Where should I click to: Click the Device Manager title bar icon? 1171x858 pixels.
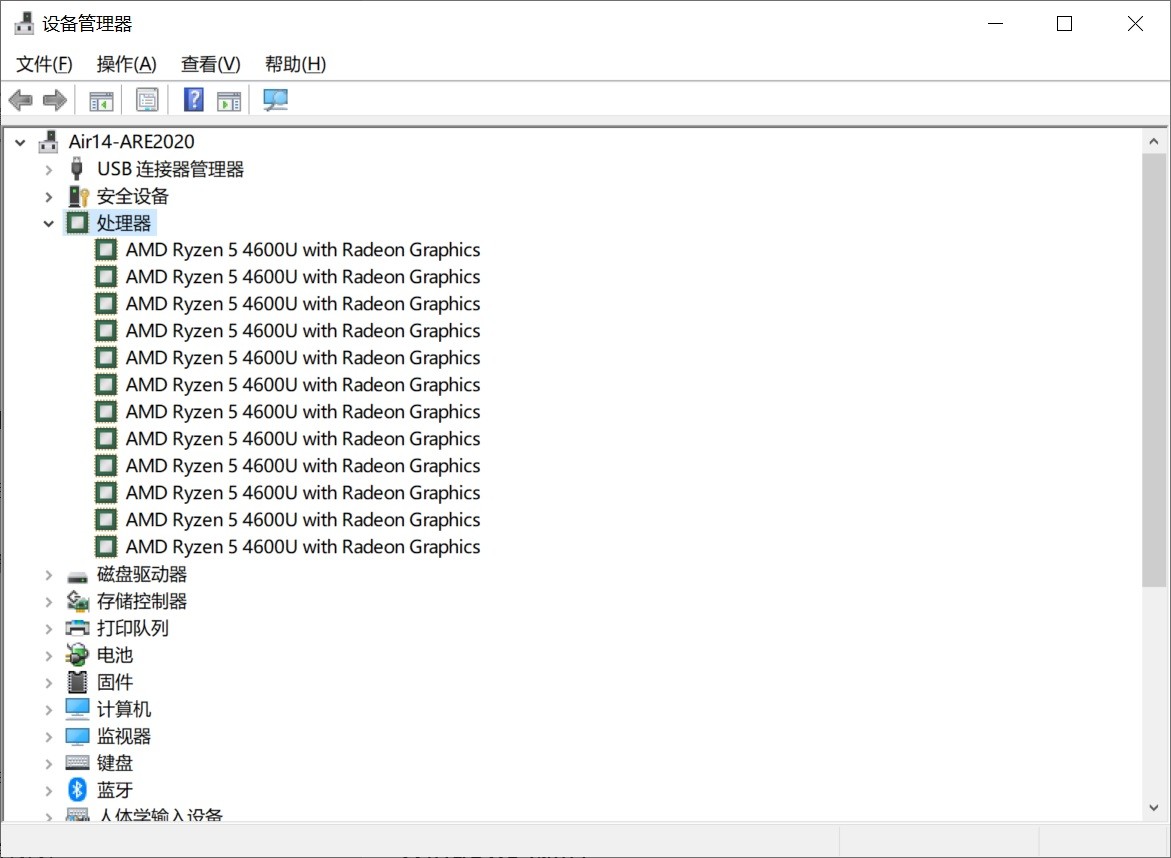(24, 23)
